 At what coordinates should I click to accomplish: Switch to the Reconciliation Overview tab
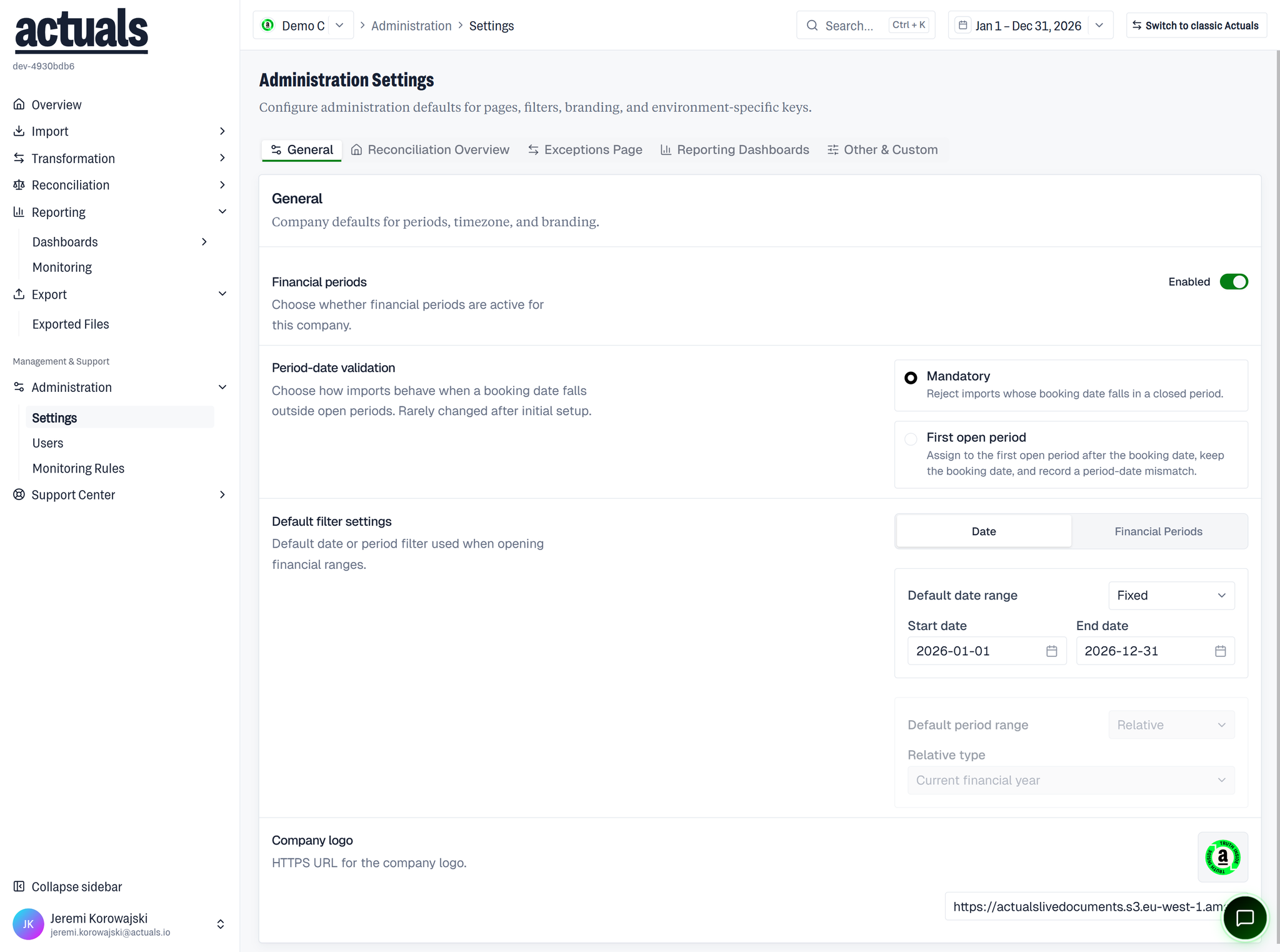pyautogui.click(x=430, y=150)
